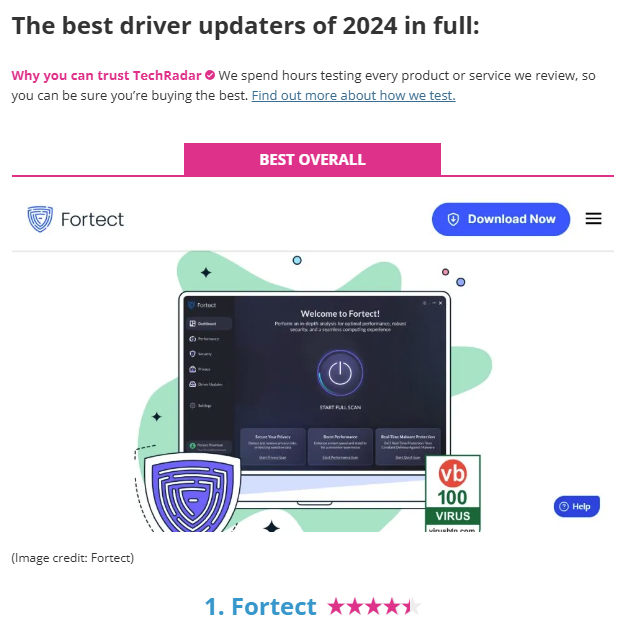Click the Fortect star rating

(374, 607)
